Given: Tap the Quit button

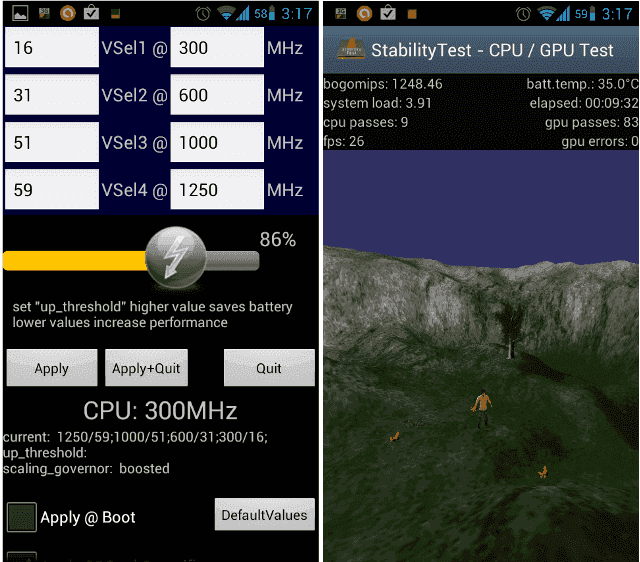Looking at the screenshot, I should click(x=269, y=368).
